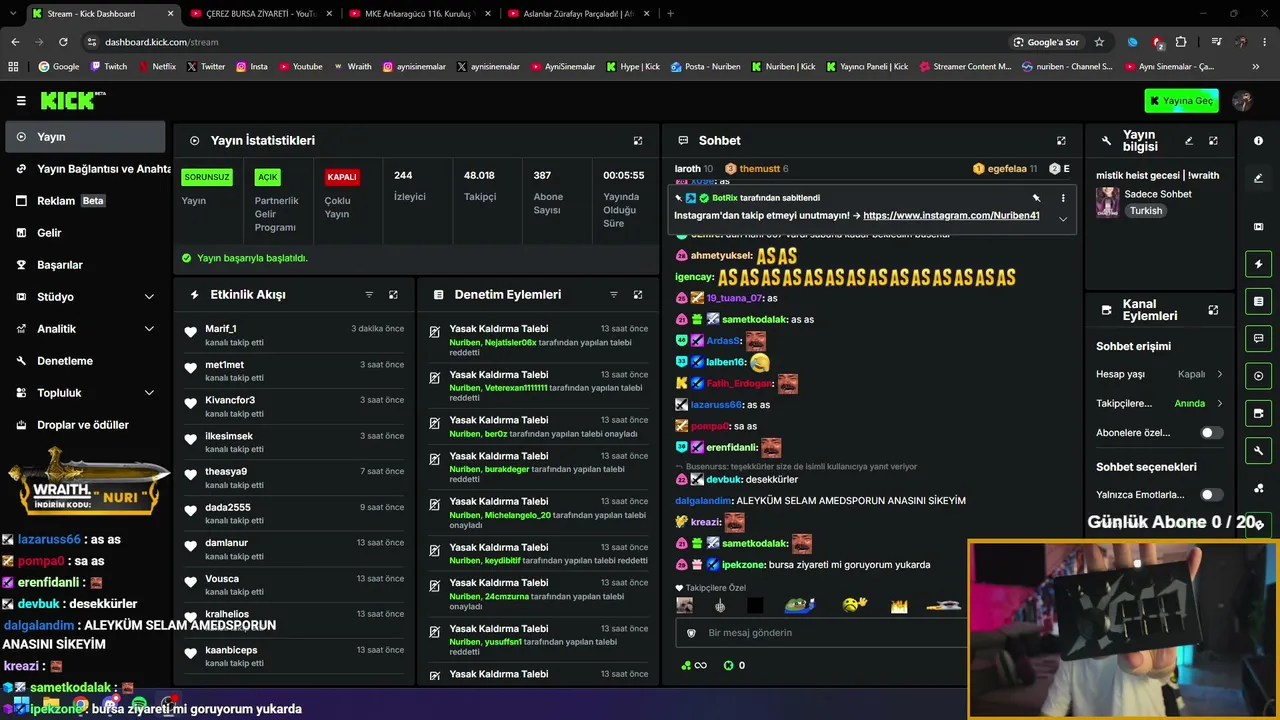Toggle the play preview widget icon in right rail
Screen dimensions: 1280x720
pyautogui.click(x=1258, y=376)
